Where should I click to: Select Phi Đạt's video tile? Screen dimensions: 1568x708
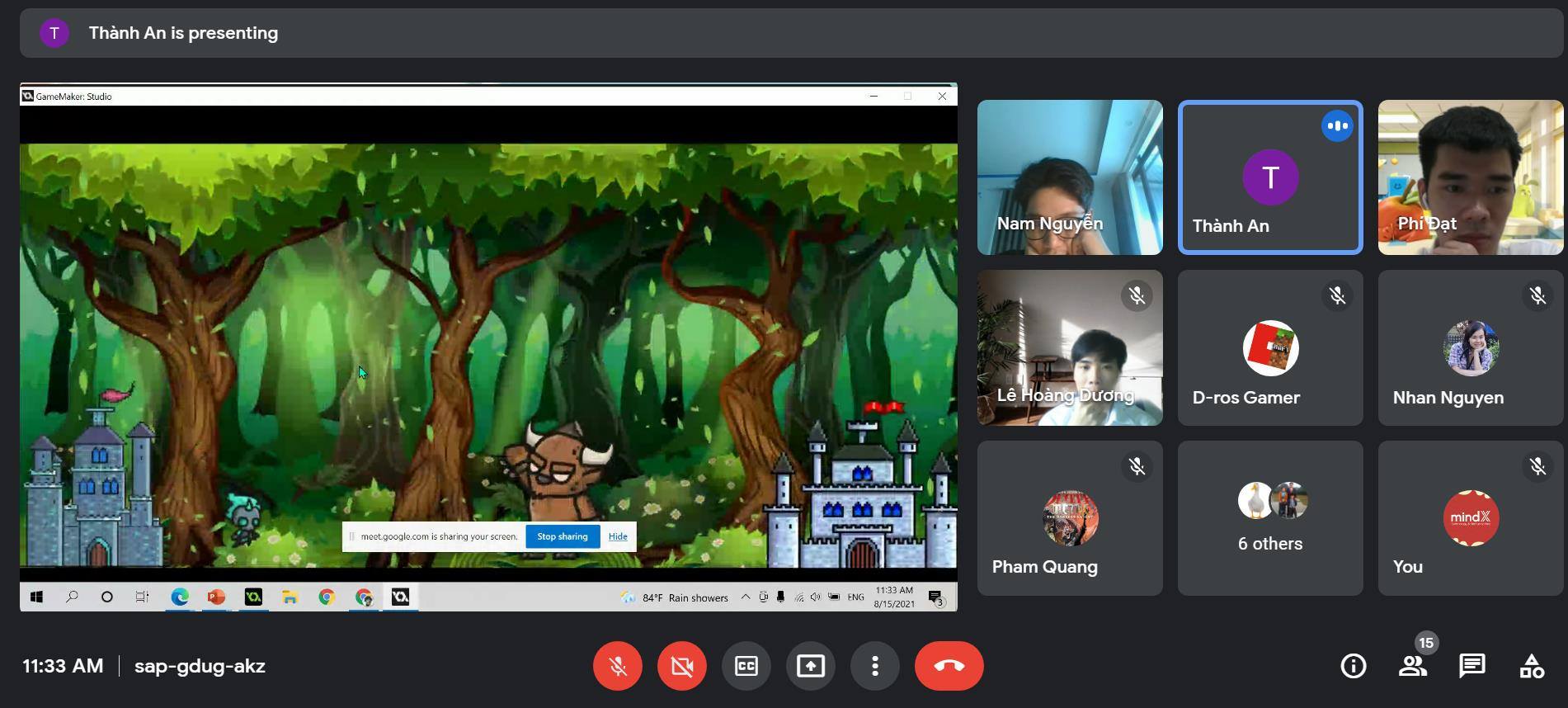[x=1471, y=177]
